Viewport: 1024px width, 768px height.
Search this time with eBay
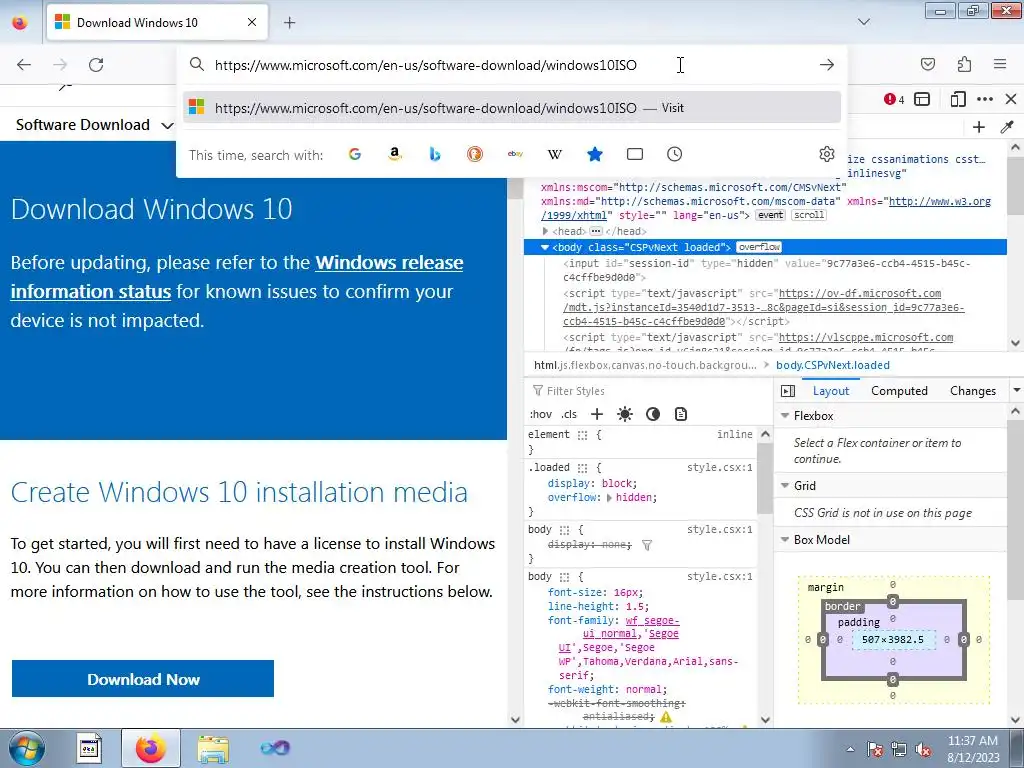(515, 154)
